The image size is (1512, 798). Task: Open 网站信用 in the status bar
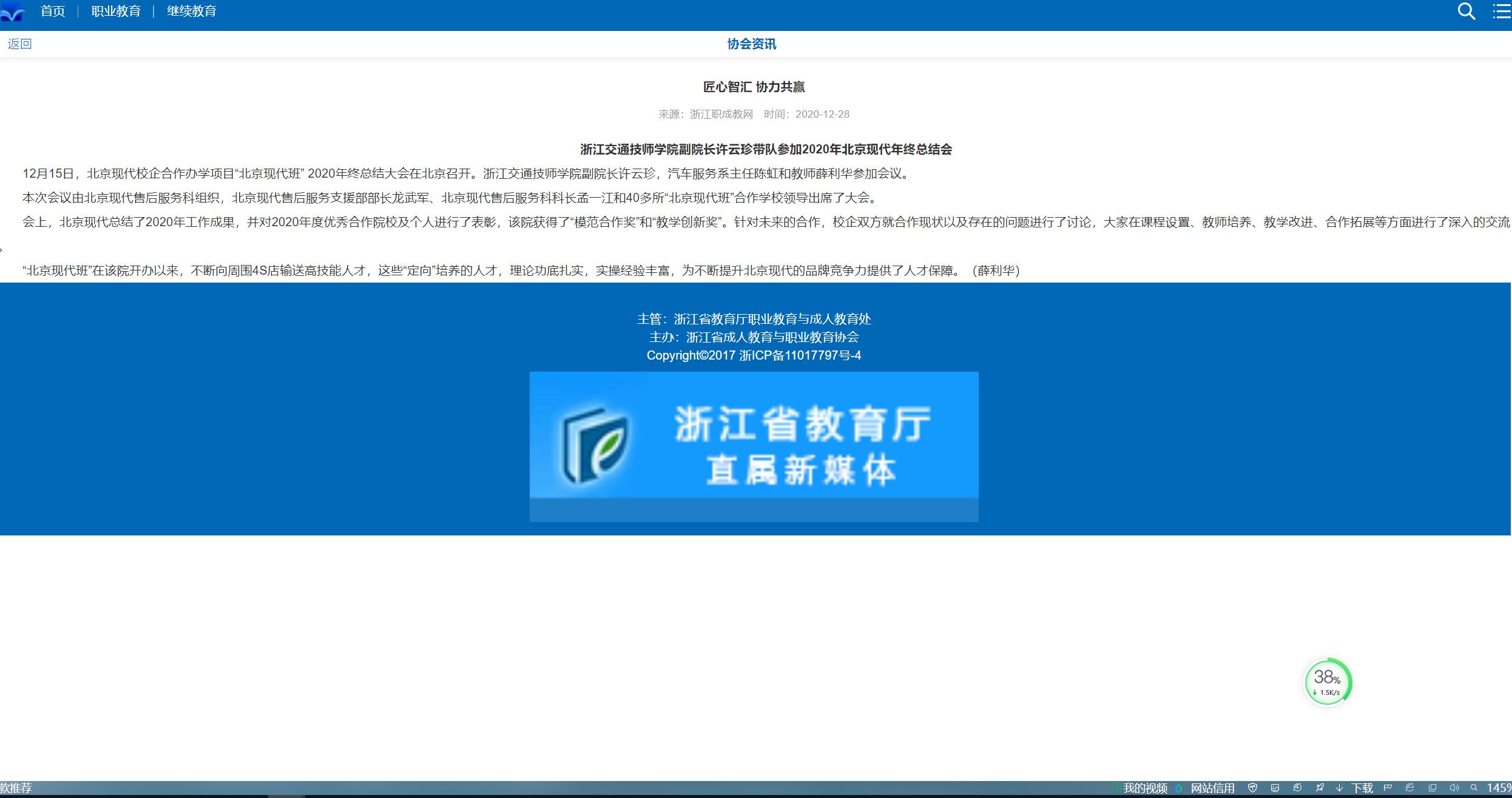[x=1213, y=788]
